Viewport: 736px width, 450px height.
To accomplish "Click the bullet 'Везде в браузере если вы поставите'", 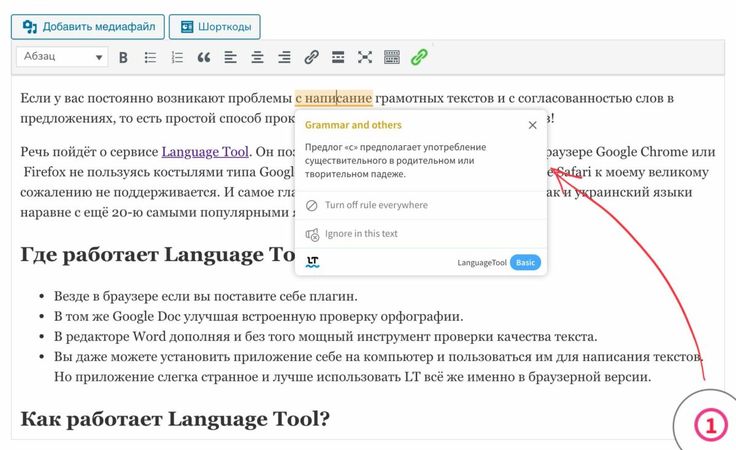I will (x=206, y=296).
